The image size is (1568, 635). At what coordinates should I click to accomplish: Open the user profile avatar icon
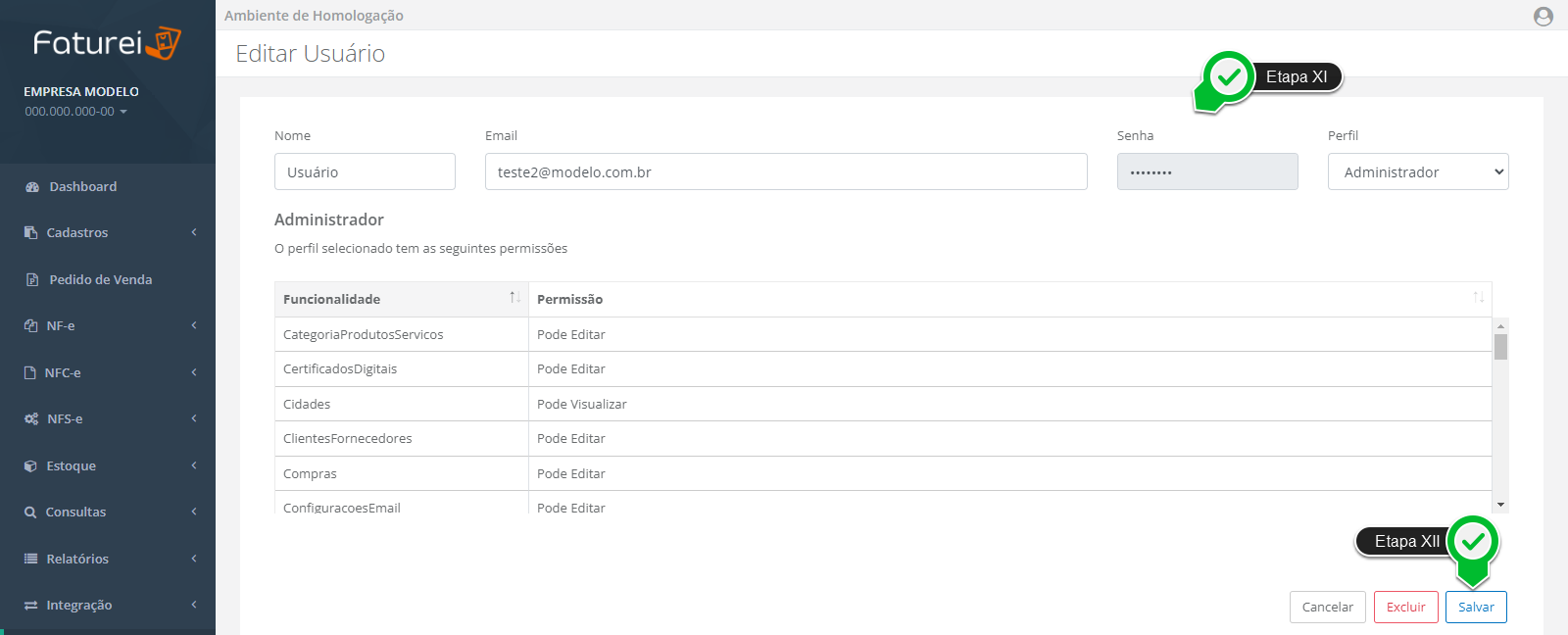1543,16
